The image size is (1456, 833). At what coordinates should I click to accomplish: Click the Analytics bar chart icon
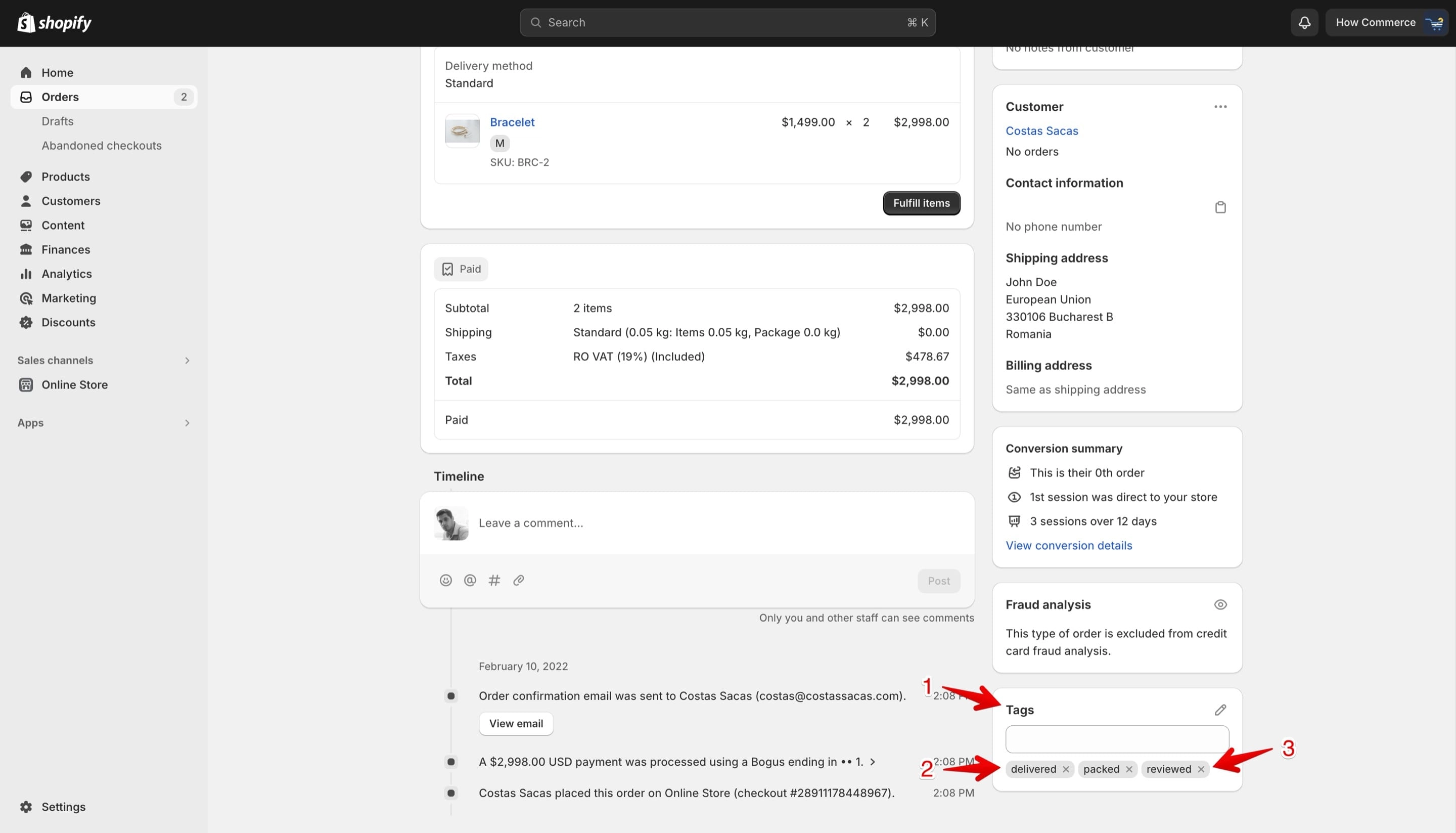coord(26,274)
